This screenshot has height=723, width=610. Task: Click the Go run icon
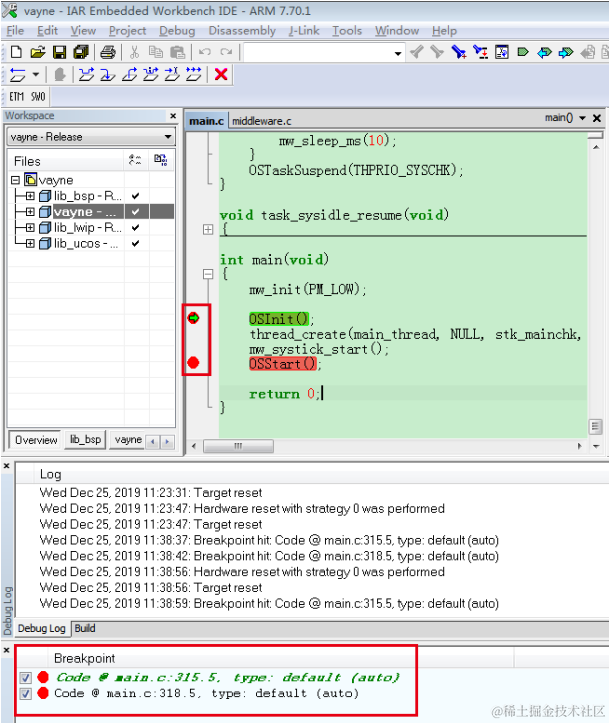point(194,74)
